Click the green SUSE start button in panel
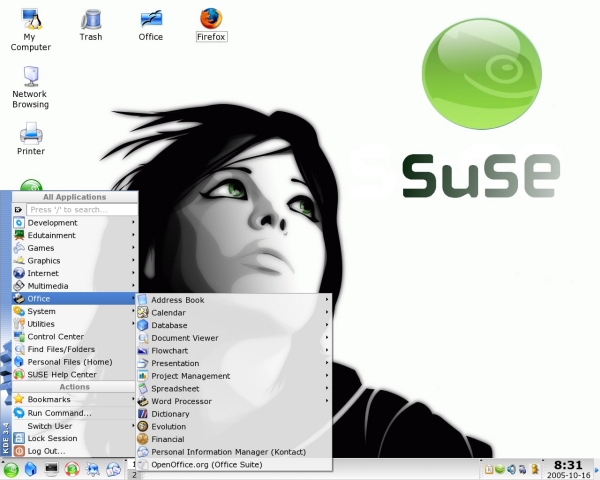Viewport: 600px width, 480px height. pos(11,468)
